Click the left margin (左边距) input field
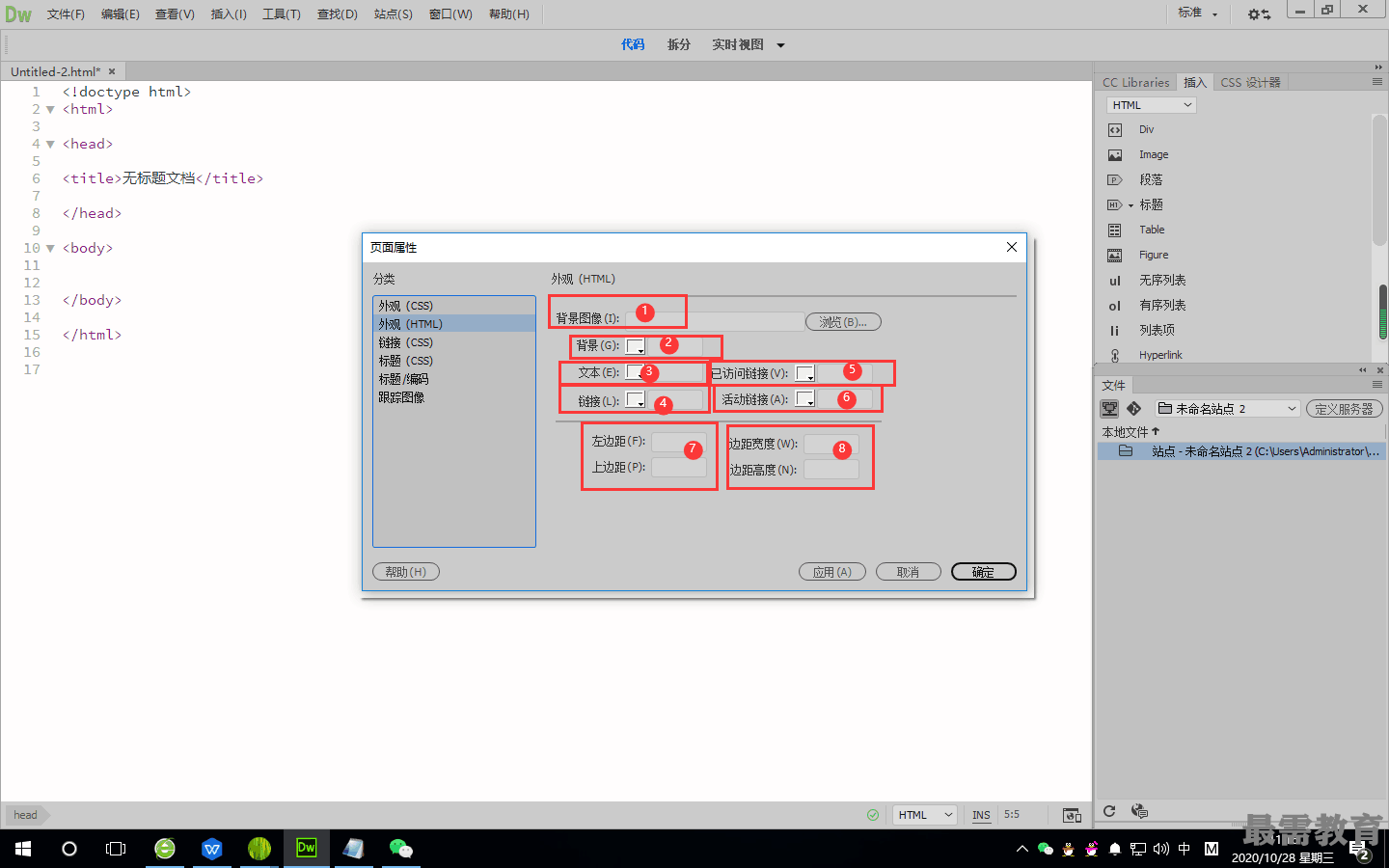Image resolution: width=1389 pixels, height=868 pixels. pos(679,442)
